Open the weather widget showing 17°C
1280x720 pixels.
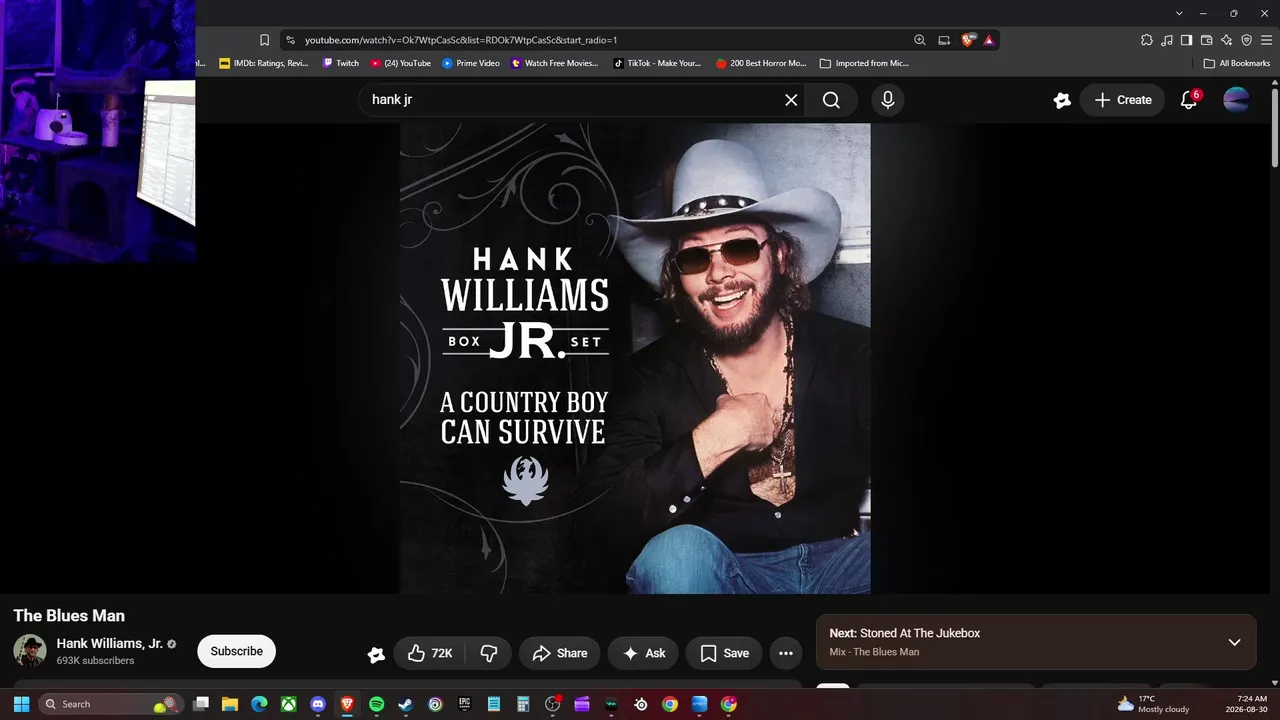pyautogui.click(x=1154, y=704)
